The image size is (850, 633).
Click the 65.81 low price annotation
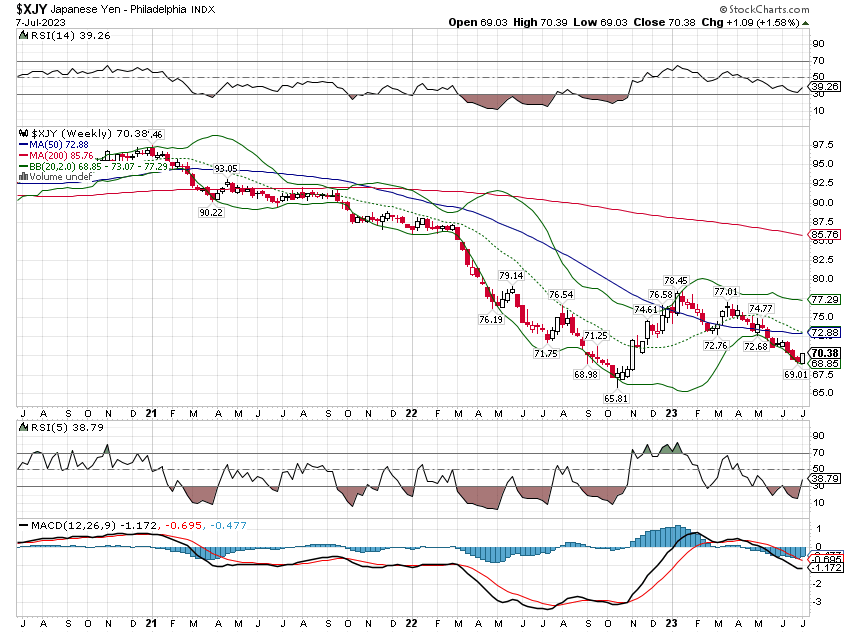[x=616, y=398]
